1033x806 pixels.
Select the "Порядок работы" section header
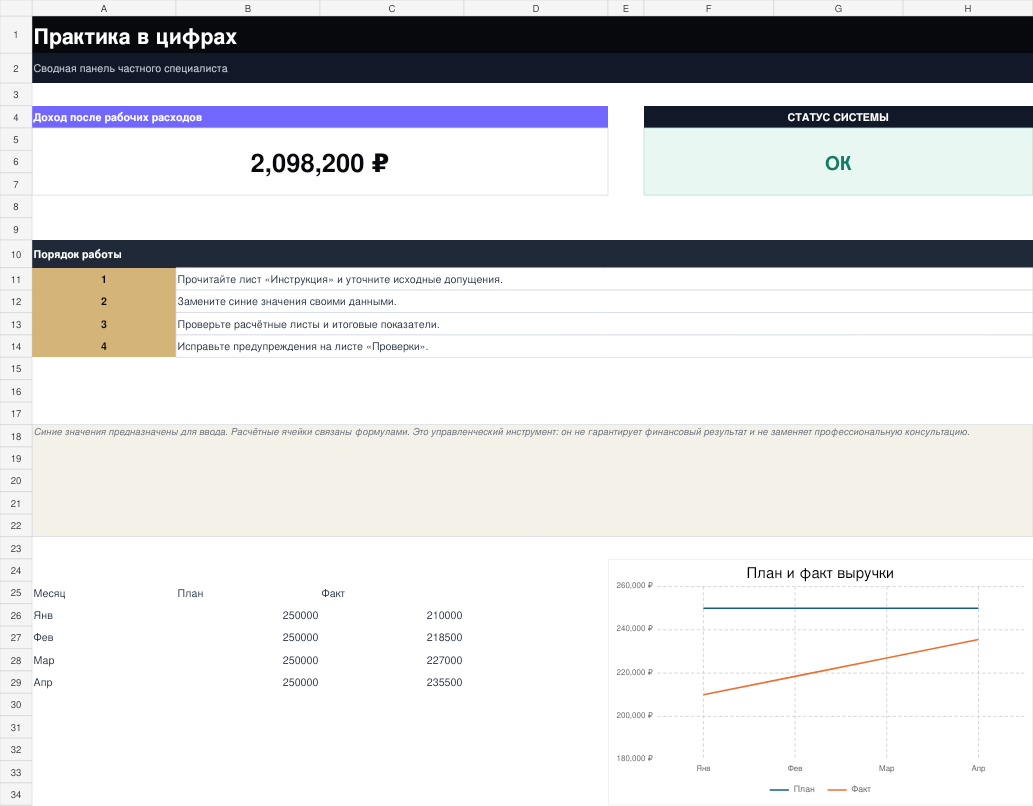tap(532, 254)
